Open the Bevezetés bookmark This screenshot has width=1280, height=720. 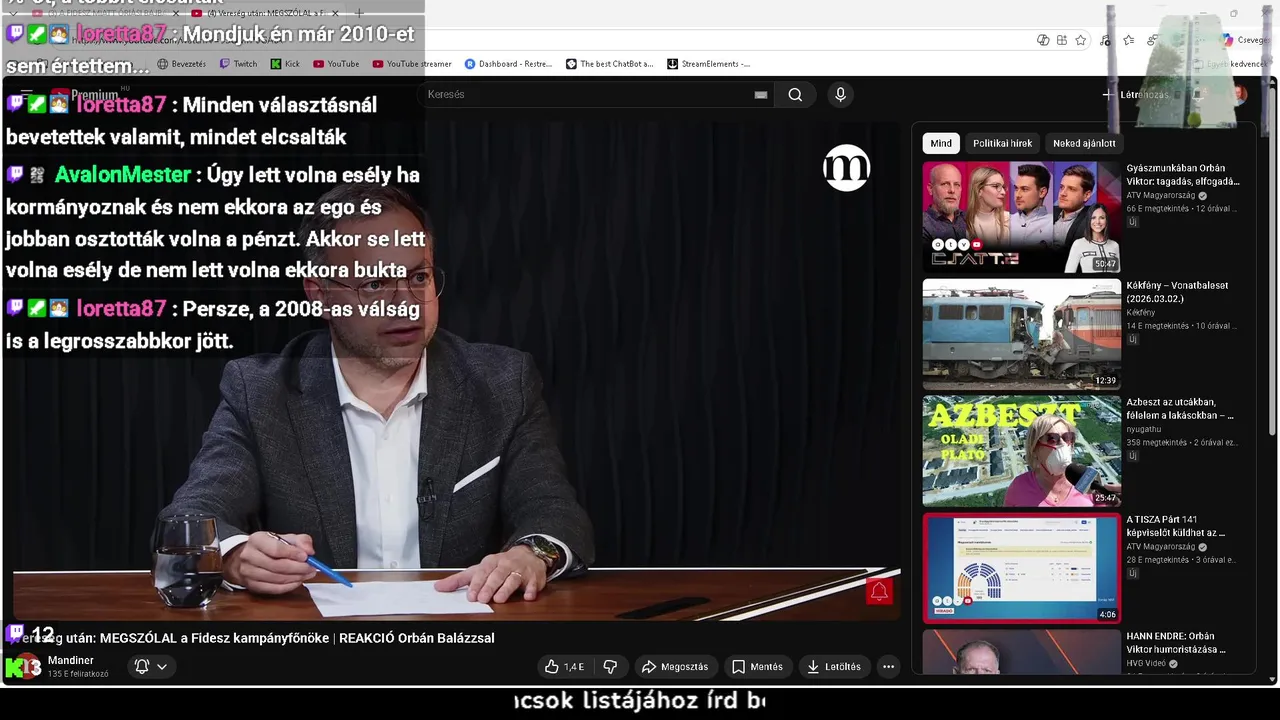point(182,64)
